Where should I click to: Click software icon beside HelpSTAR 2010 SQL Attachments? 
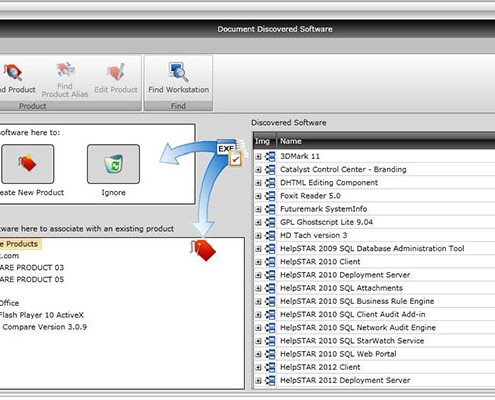point(270,288)
